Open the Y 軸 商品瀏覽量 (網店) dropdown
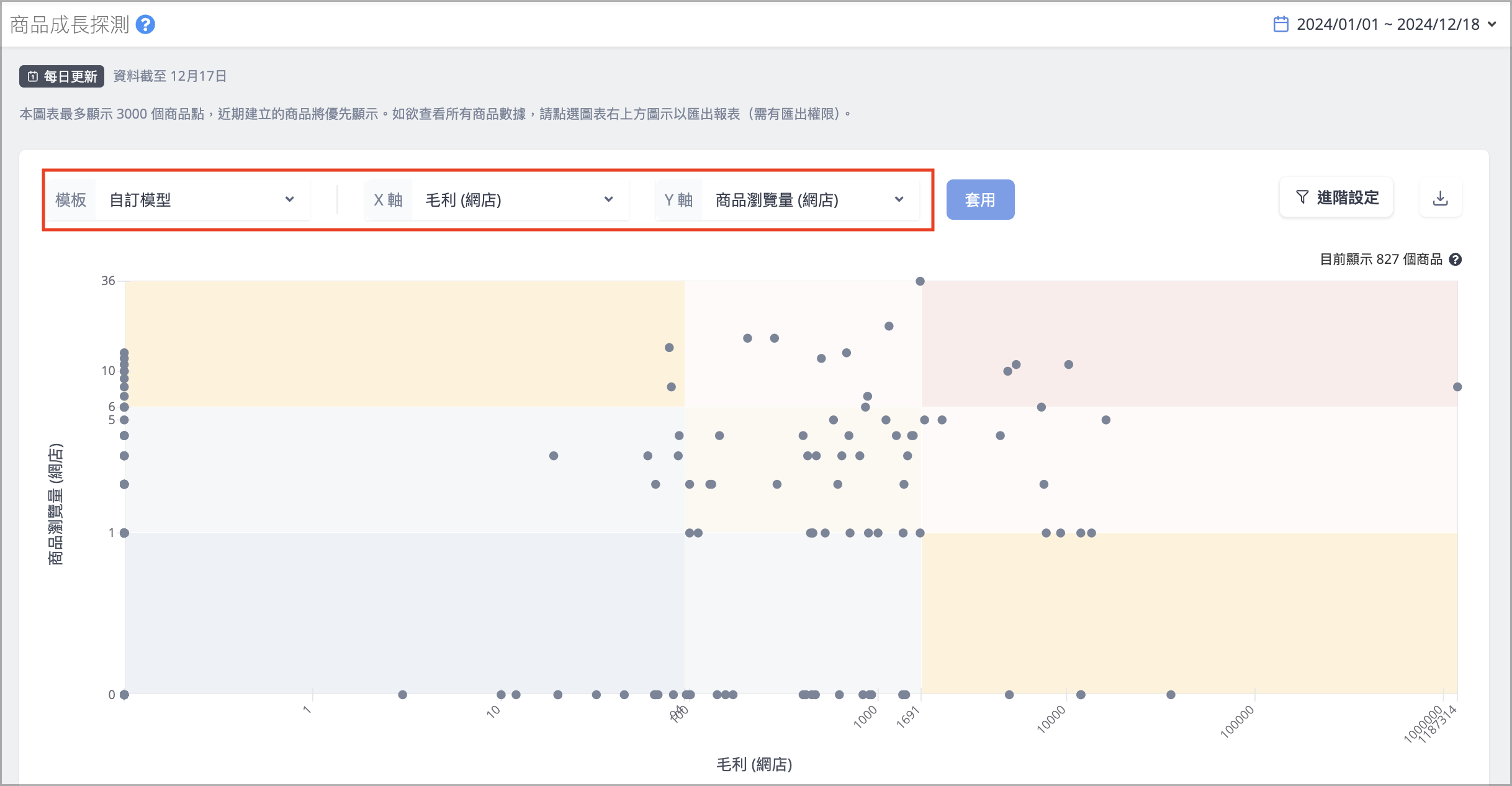Image resolution: width=1512 pixels, height=786 pixels. tap(787, 200)
